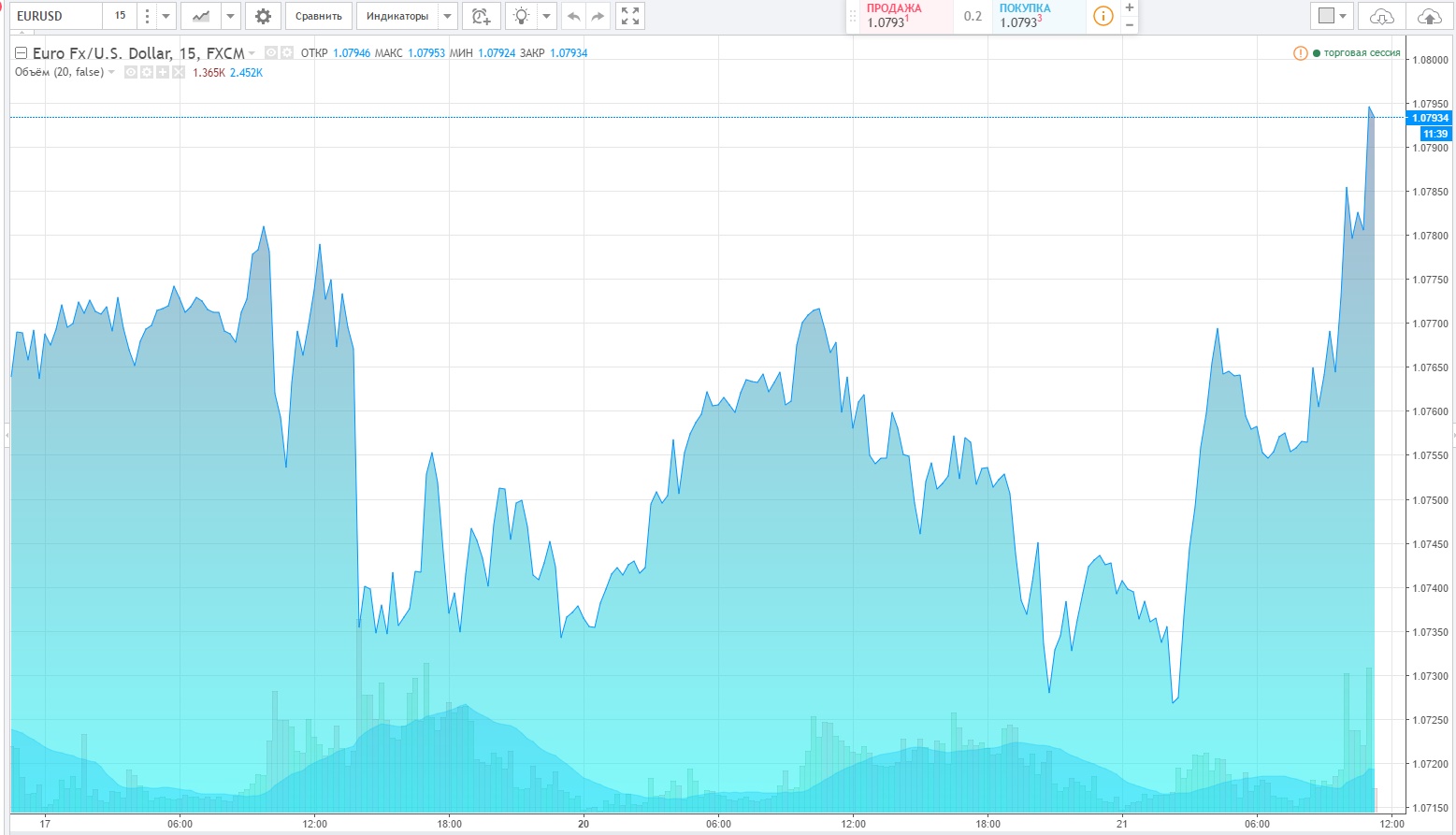Toggle visibility eye of Euro Fx/U.S. Dollar series
This screenshot has width=1456, height=835.
pos(271,52)
